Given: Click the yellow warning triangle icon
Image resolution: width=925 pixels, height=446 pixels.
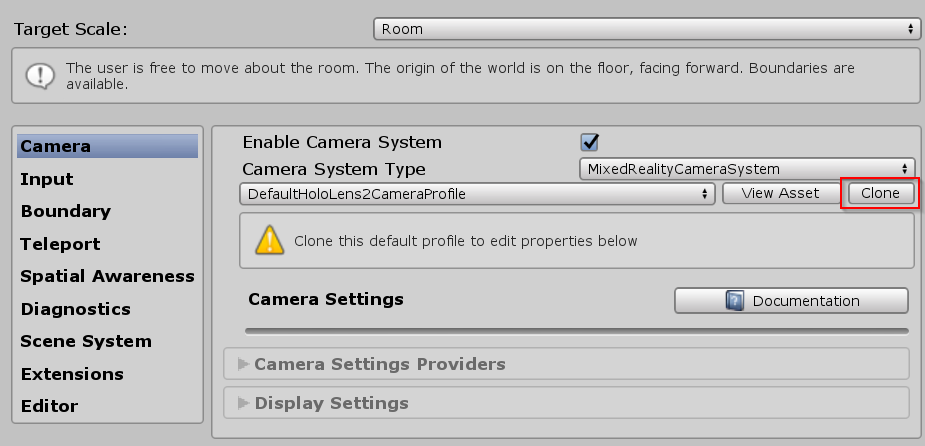Looking at the screenshot, I should pos(270,240).
